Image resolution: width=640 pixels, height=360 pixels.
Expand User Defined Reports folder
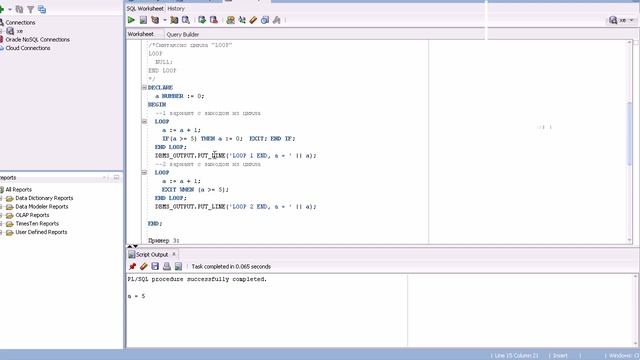[1, 232]
